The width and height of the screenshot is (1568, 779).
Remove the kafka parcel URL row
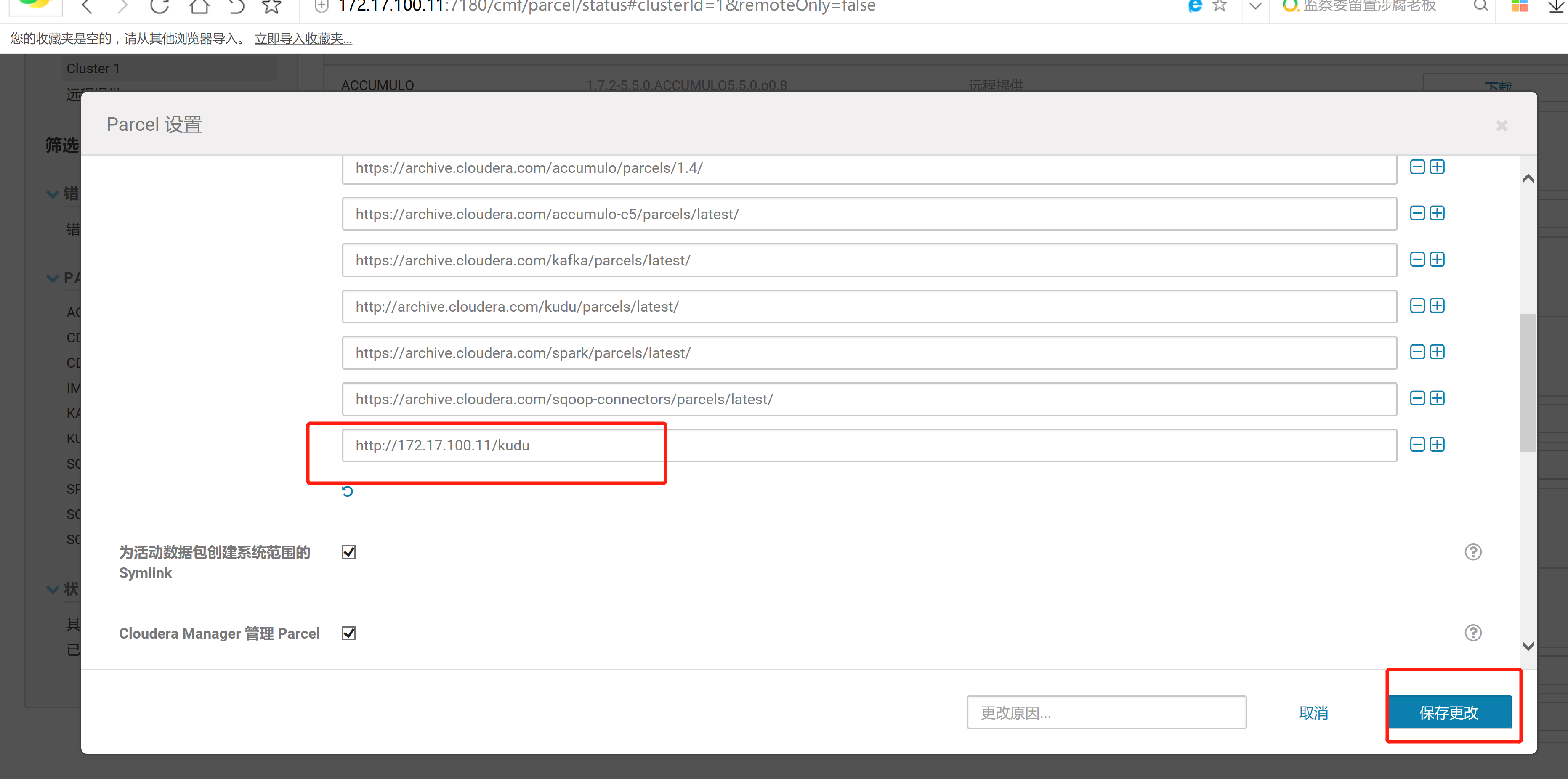point(1417,259)
